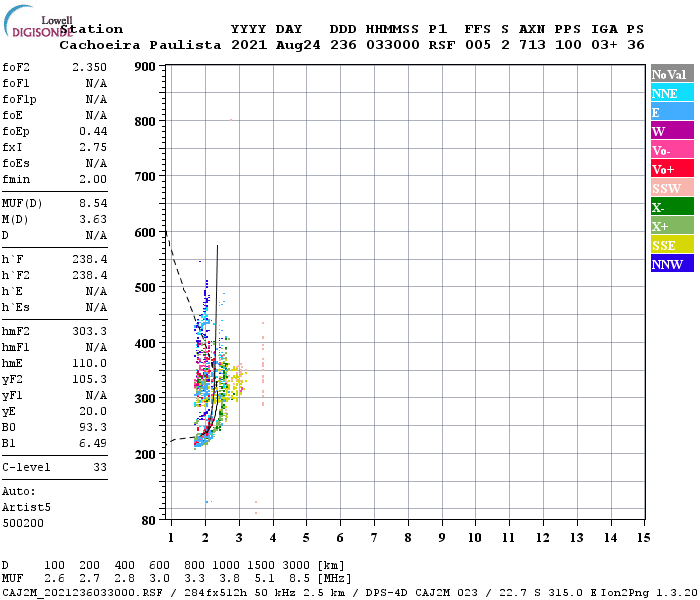
Task: Select the Vo+ red legend swatch
Action: [x=671, y=169]
